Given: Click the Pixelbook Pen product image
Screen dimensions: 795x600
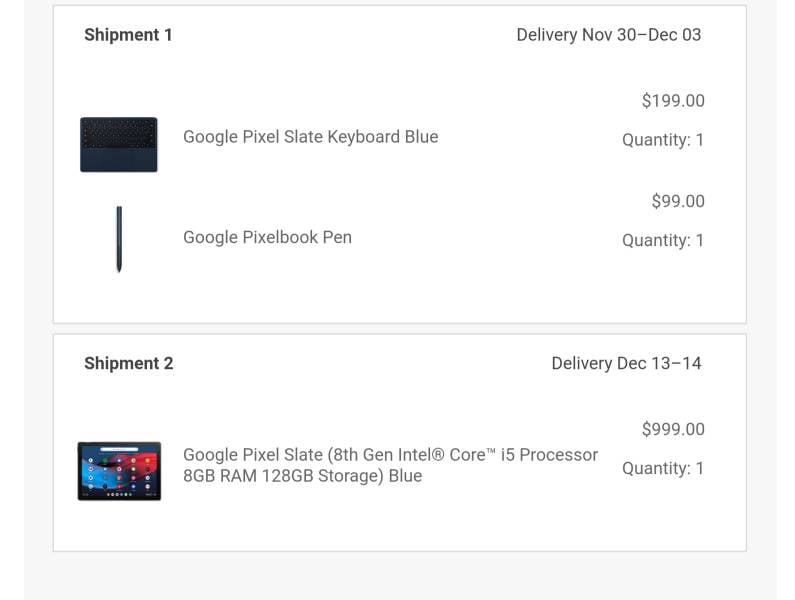Looking at the screenshot, I should tap(119, 239).
